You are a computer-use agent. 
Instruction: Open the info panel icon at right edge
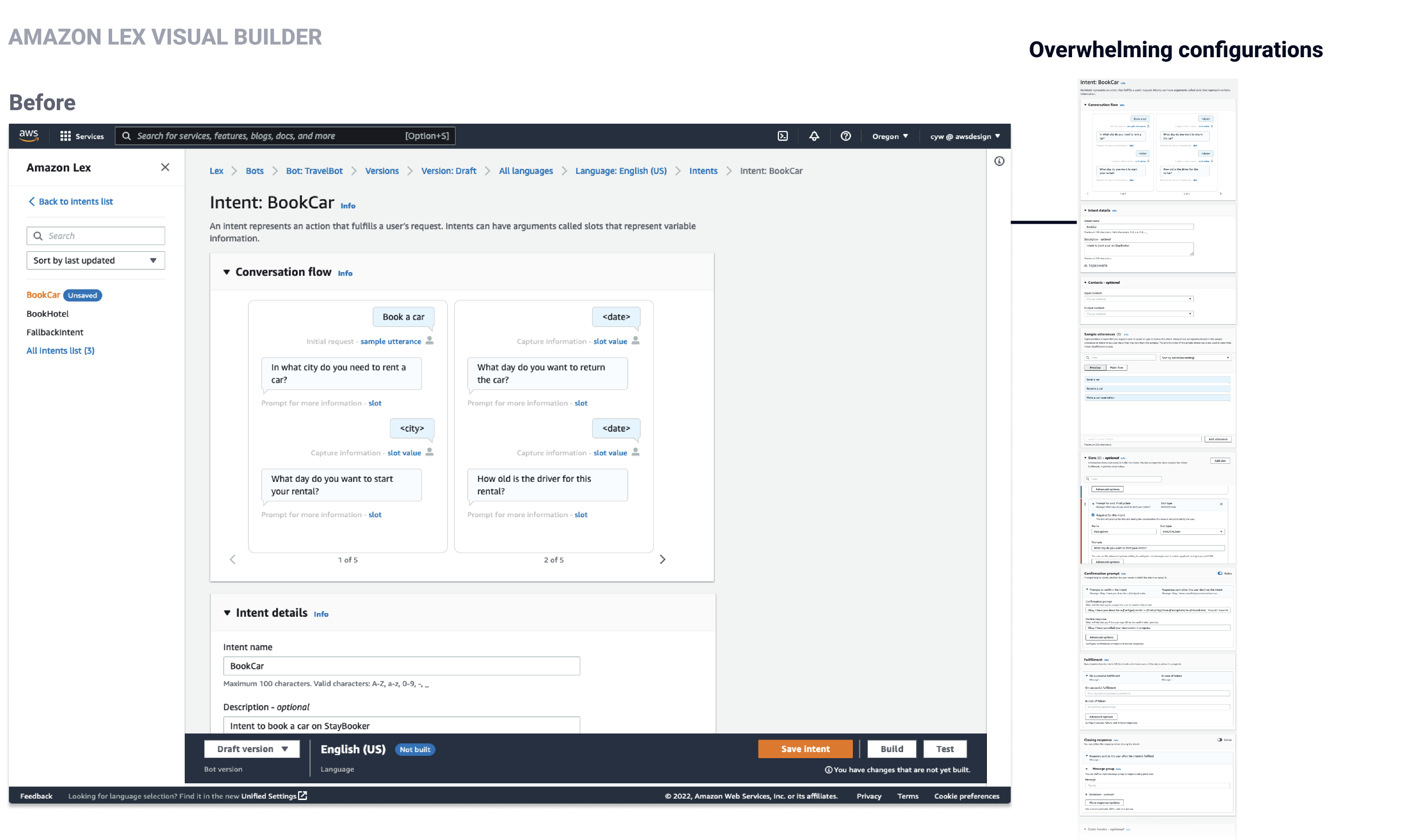(x=999, y=161)
